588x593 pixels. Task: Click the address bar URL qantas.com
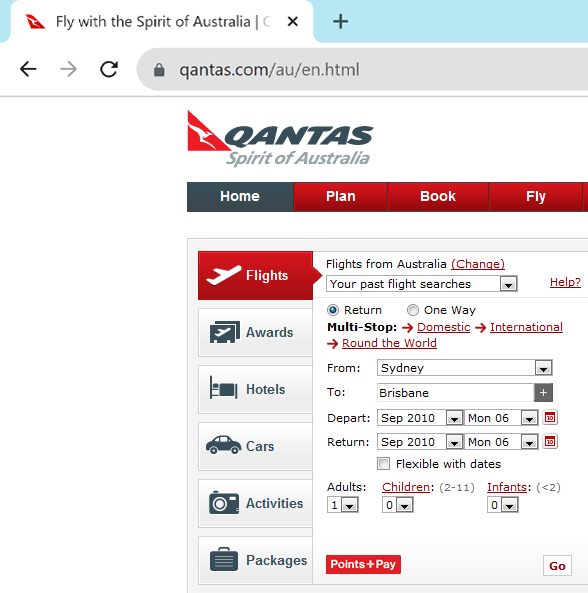click(269, 70)
